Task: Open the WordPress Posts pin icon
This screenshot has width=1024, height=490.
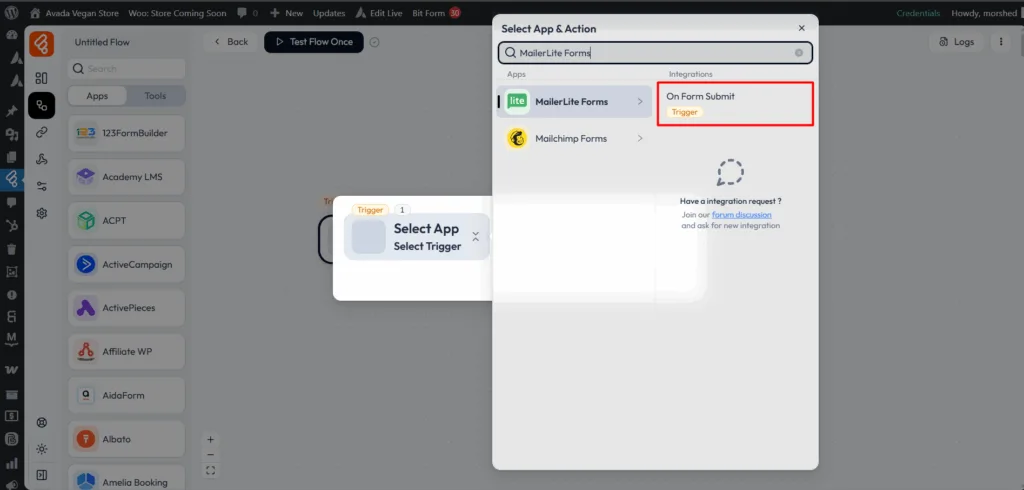Action: (11, 112)
